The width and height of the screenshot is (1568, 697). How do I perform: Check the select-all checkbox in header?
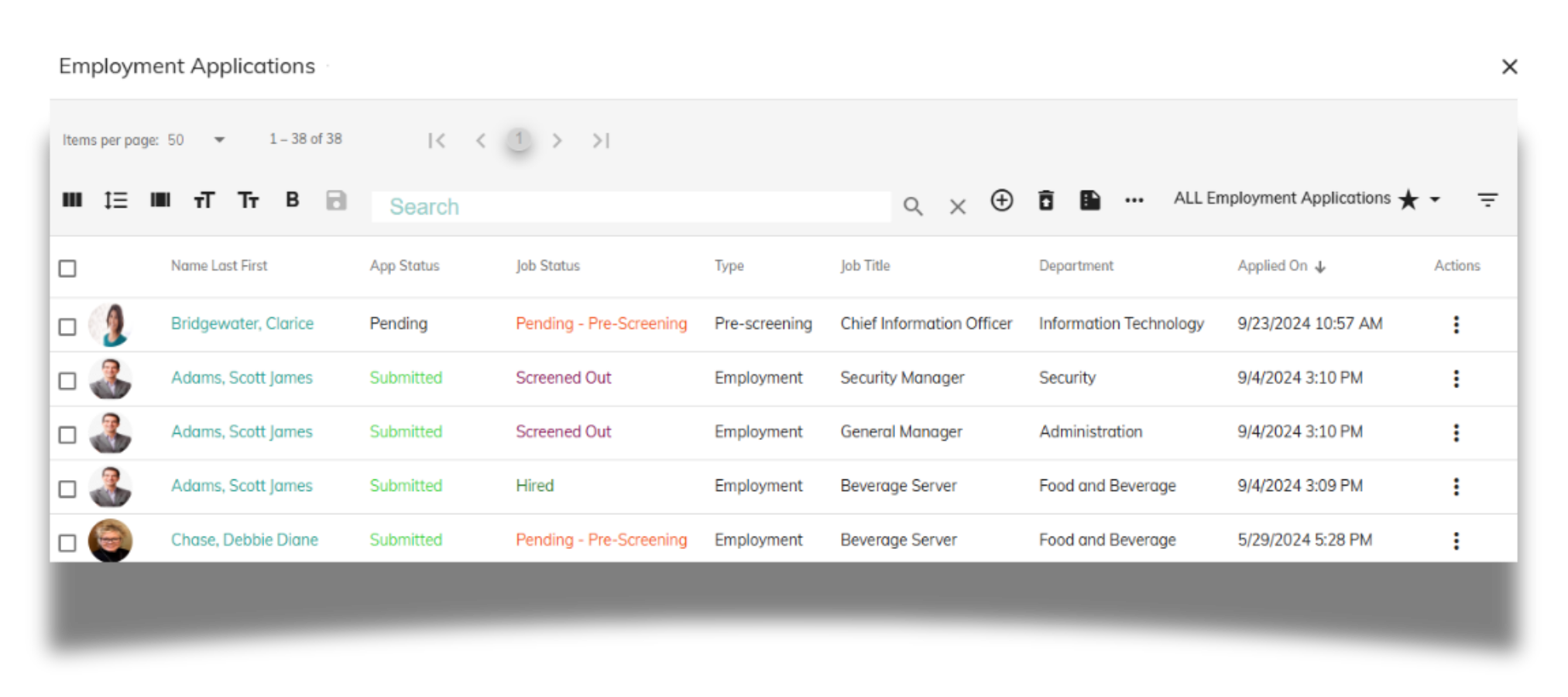(x=68, y=269)
